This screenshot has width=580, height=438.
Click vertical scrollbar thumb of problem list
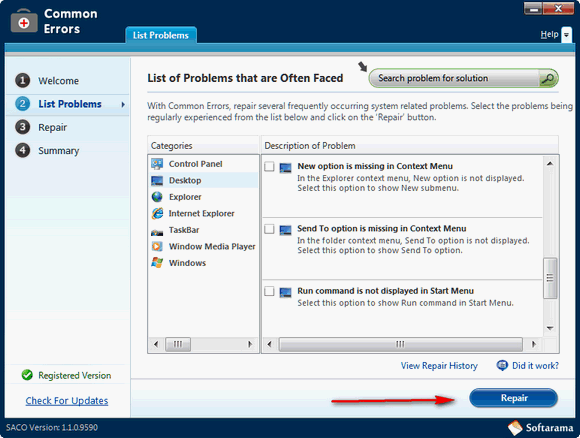pyautogui.click(x=550, y=278)
